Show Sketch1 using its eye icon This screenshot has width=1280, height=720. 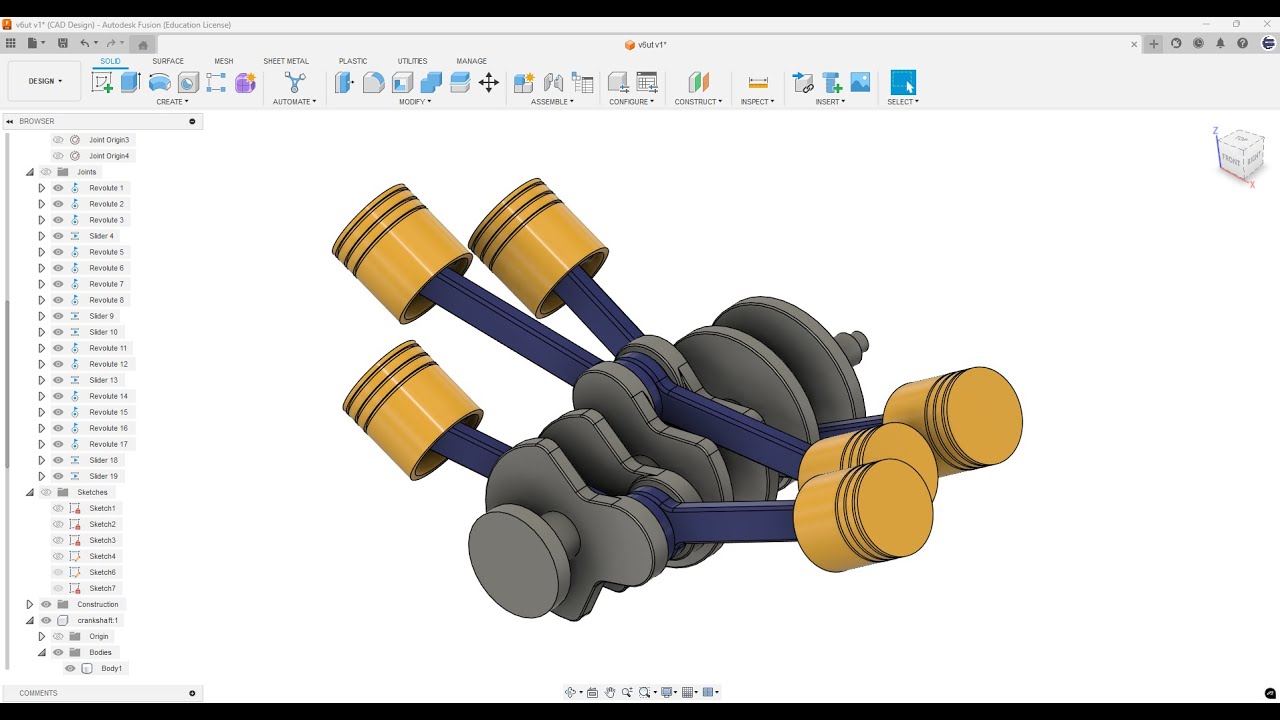(58, 508)
